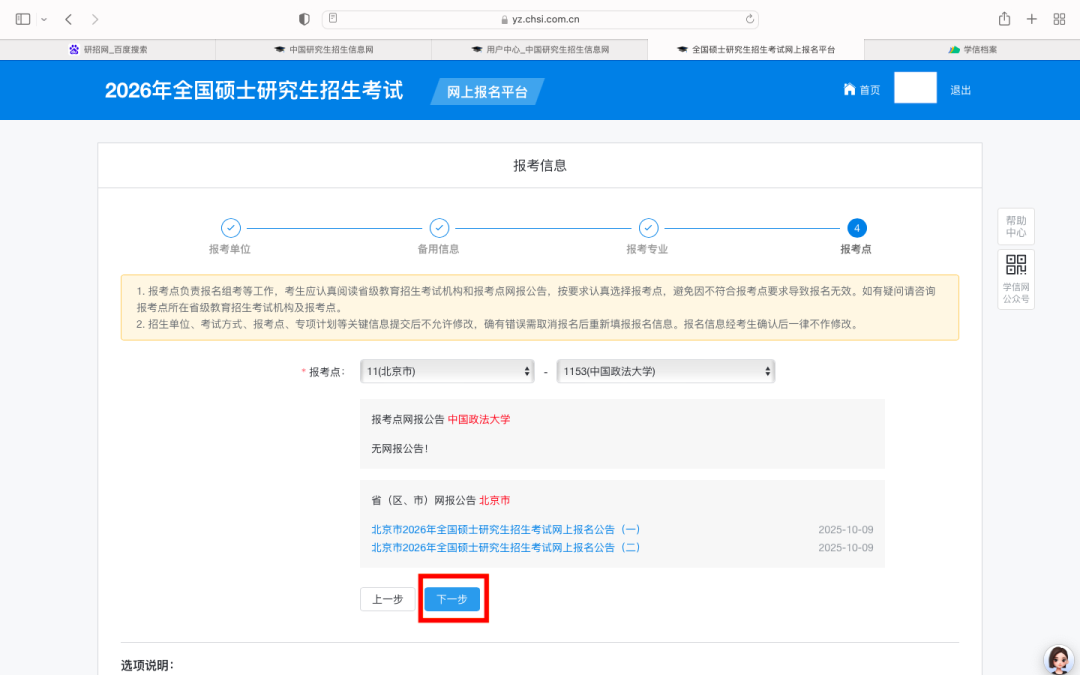Click the 下一步 button
1080x675 pixels.
pos(452,599)
